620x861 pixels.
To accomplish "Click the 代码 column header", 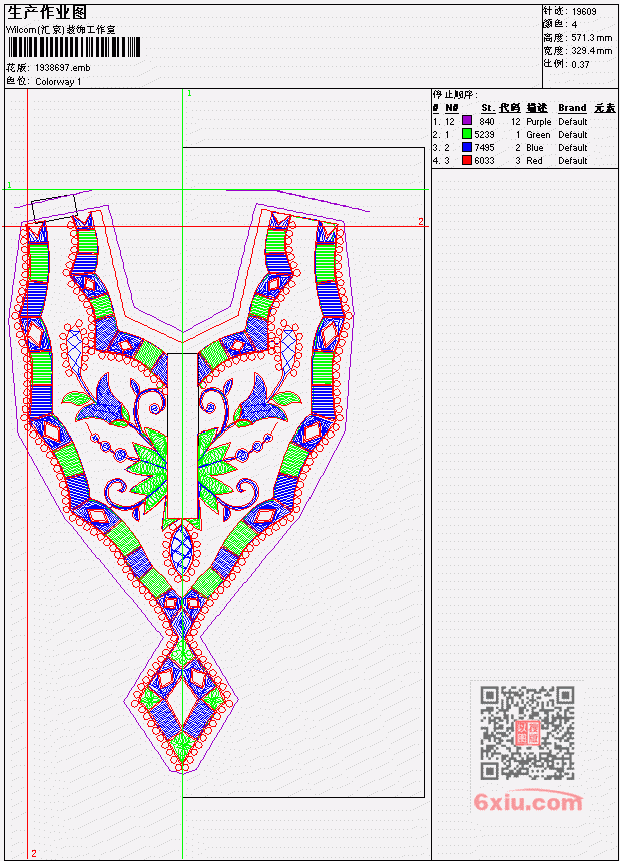I will (510, 108).
